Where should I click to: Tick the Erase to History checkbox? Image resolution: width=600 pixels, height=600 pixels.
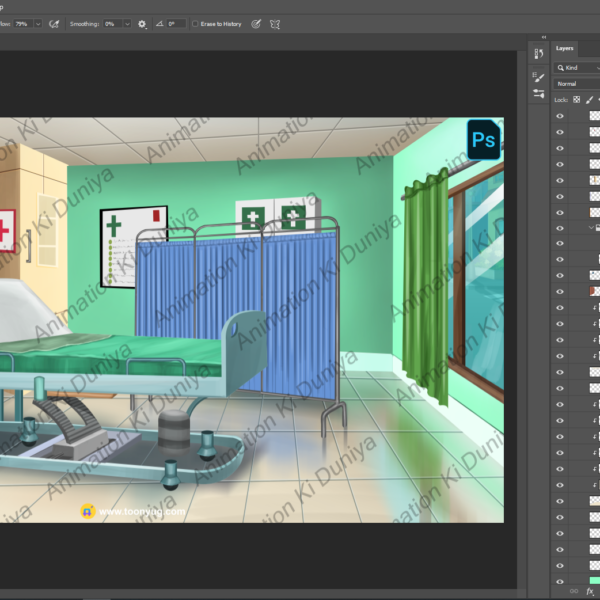195,24
